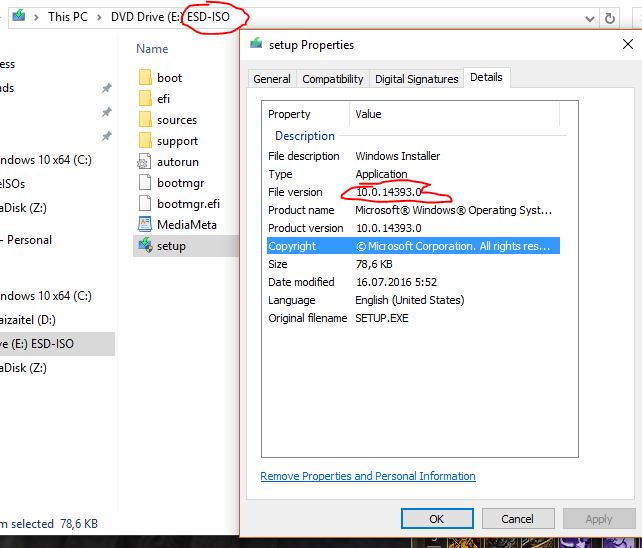This screenshot has height=548, width=642.
Task: Select the bootmgr file icon
Action: click(x=144, y=183)
